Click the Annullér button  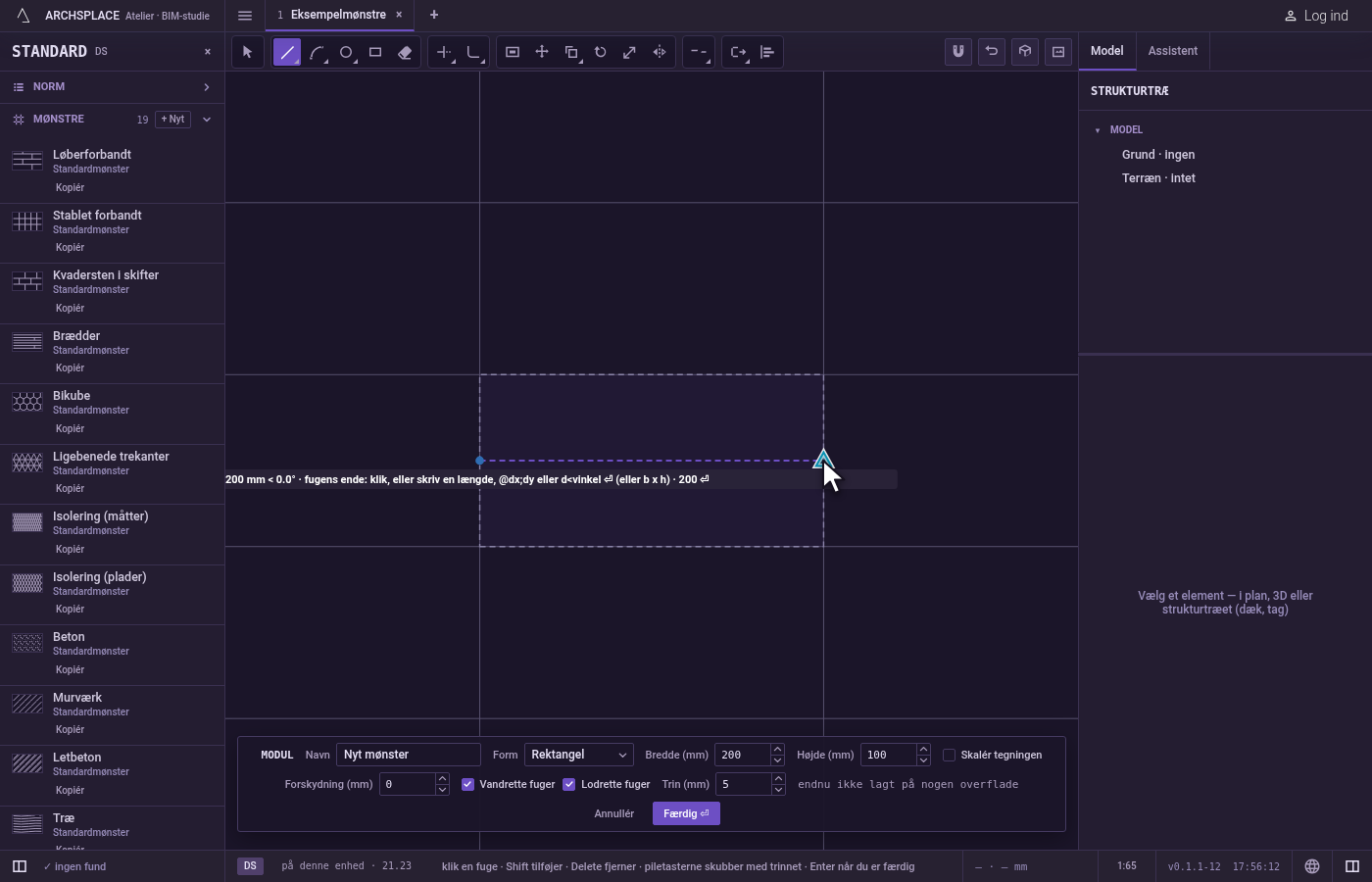tap(614, 813)
